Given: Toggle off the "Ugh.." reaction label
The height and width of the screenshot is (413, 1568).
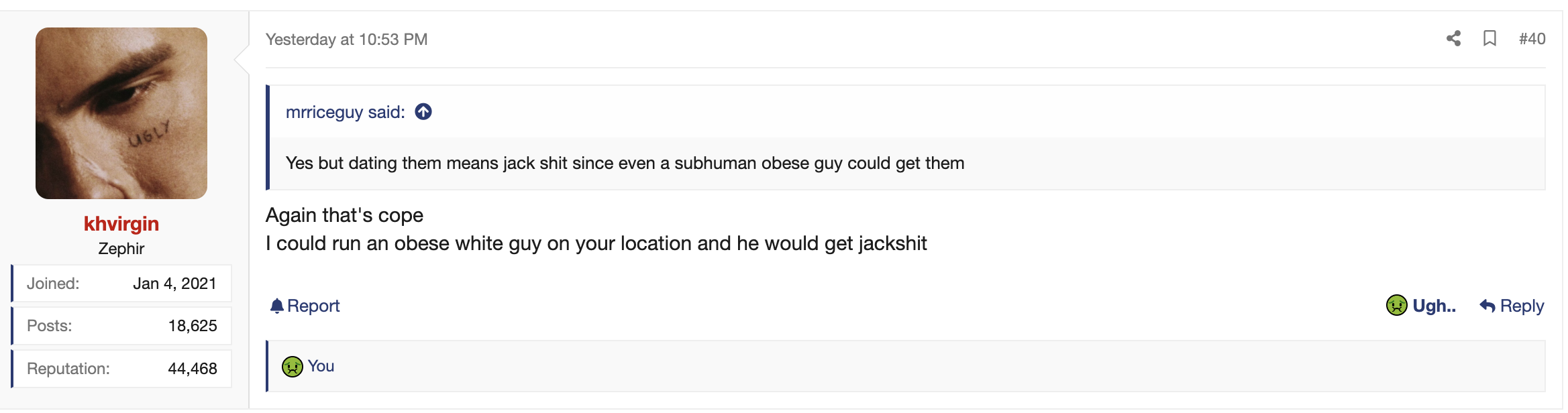Looking at the screenshot, I should point(1434,306).
